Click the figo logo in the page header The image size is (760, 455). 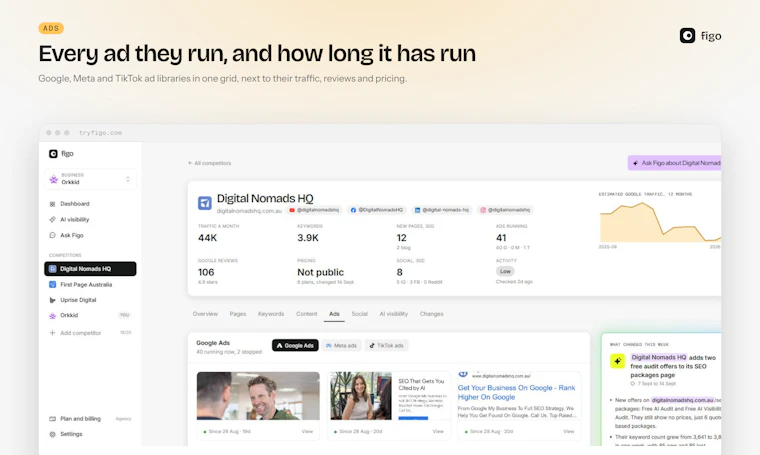(700, 36)
